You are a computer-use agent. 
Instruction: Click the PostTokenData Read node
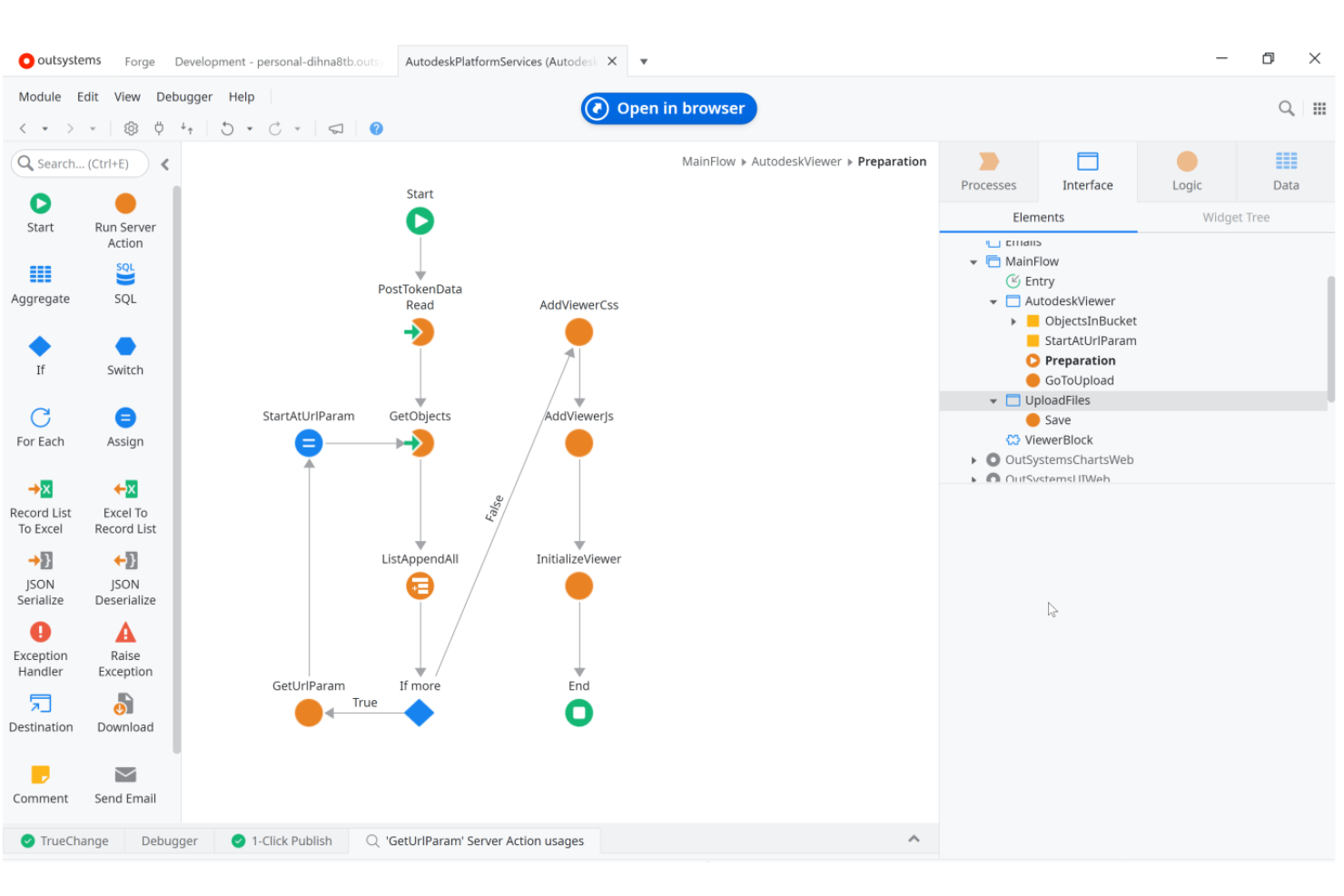point(419,332)
